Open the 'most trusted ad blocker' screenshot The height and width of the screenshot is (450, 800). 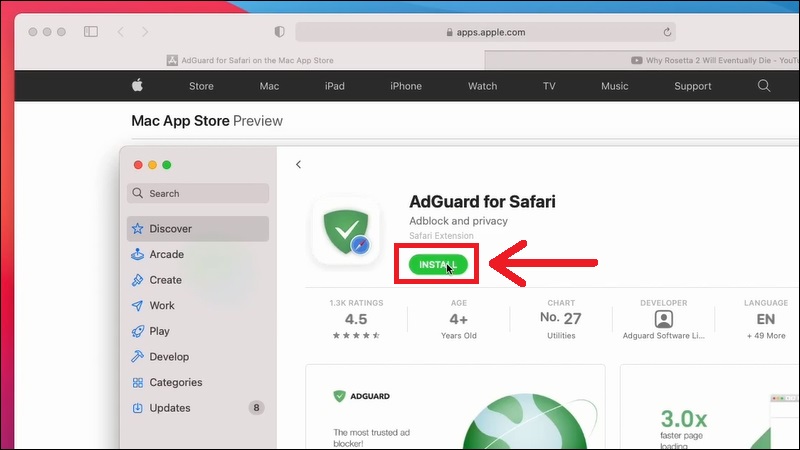455,407
